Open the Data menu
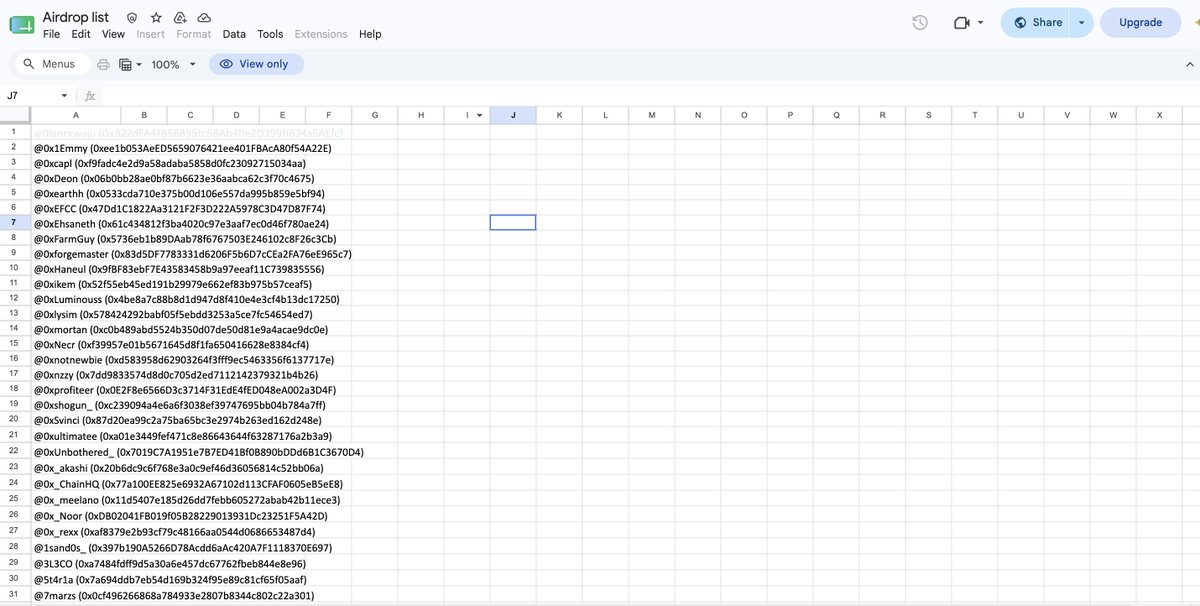 (234, 34)
